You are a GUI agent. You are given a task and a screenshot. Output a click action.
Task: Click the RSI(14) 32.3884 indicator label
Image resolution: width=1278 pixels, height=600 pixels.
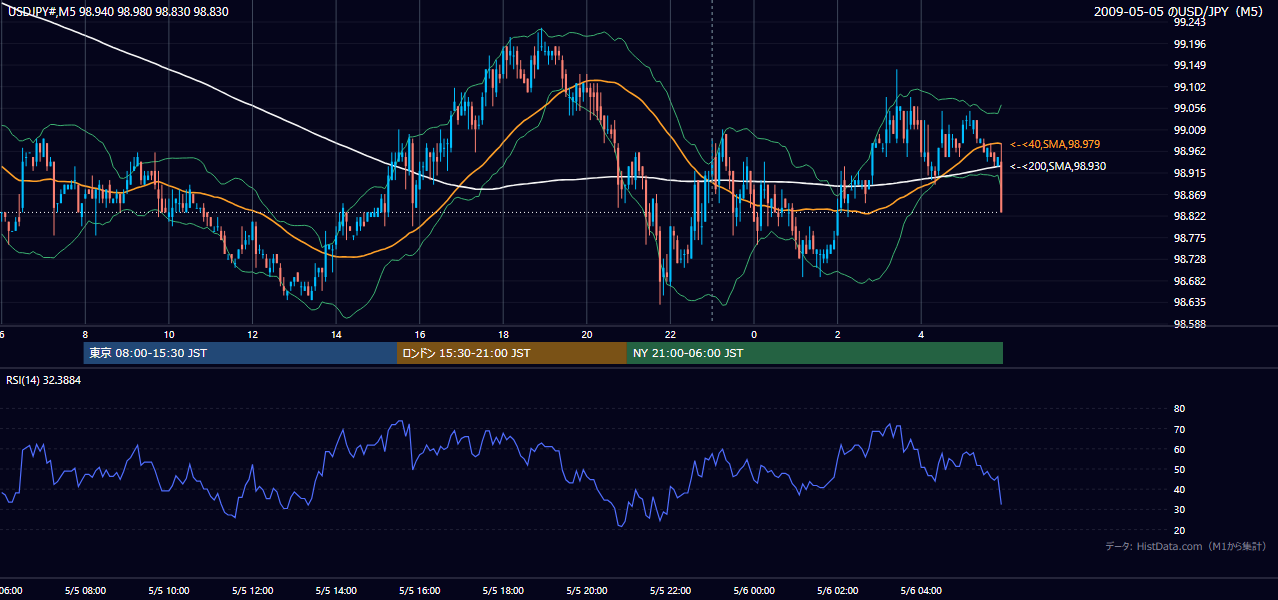click(x=44, y=380)
